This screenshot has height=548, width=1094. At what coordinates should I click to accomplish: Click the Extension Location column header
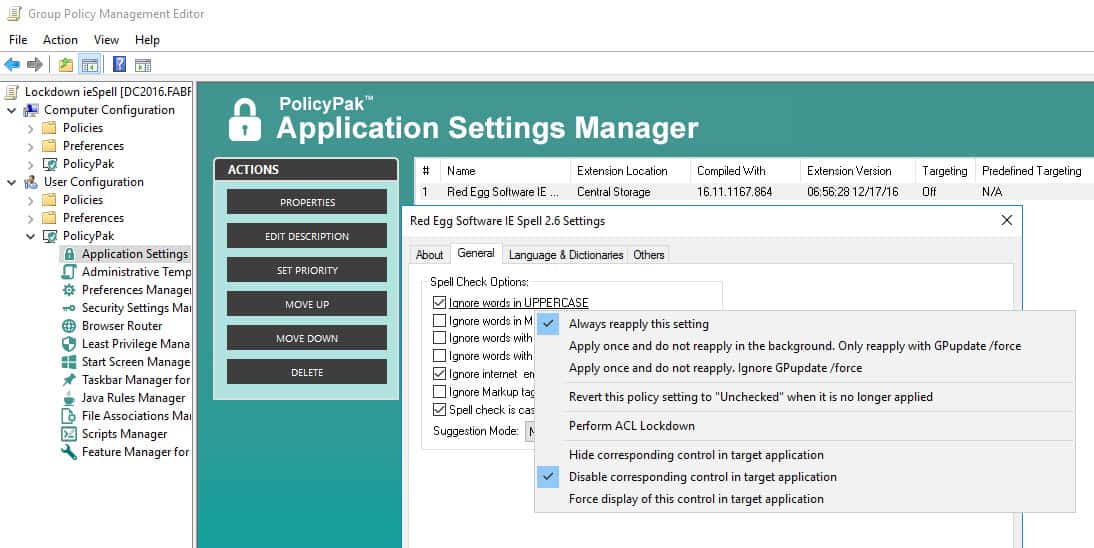tap(630, 171)
